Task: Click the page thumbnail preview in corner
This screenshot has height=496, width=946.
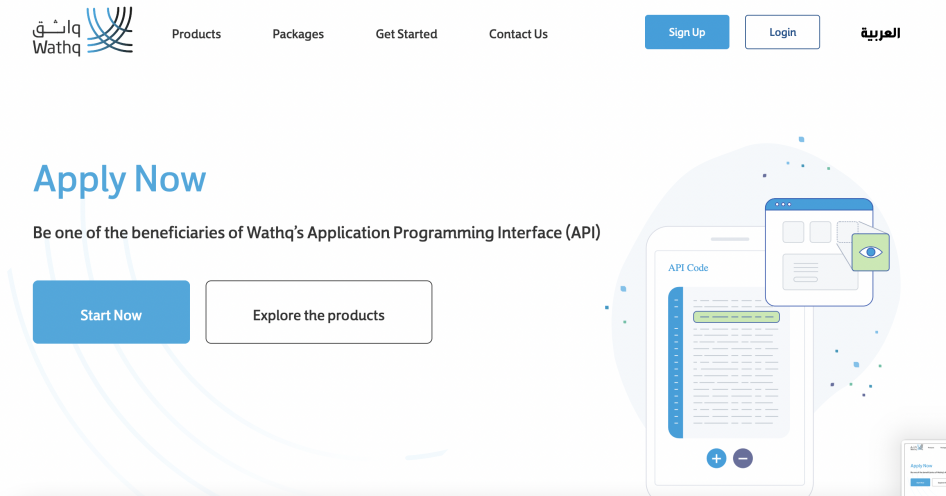Action: coord(924,468)
